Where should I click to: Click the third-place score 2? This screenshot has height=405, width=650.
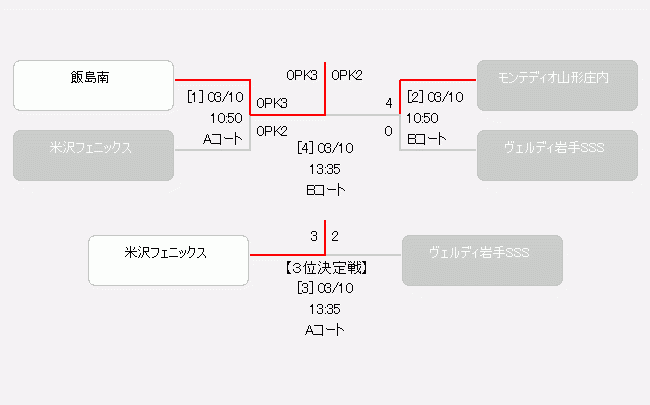(x=335, y=236)
